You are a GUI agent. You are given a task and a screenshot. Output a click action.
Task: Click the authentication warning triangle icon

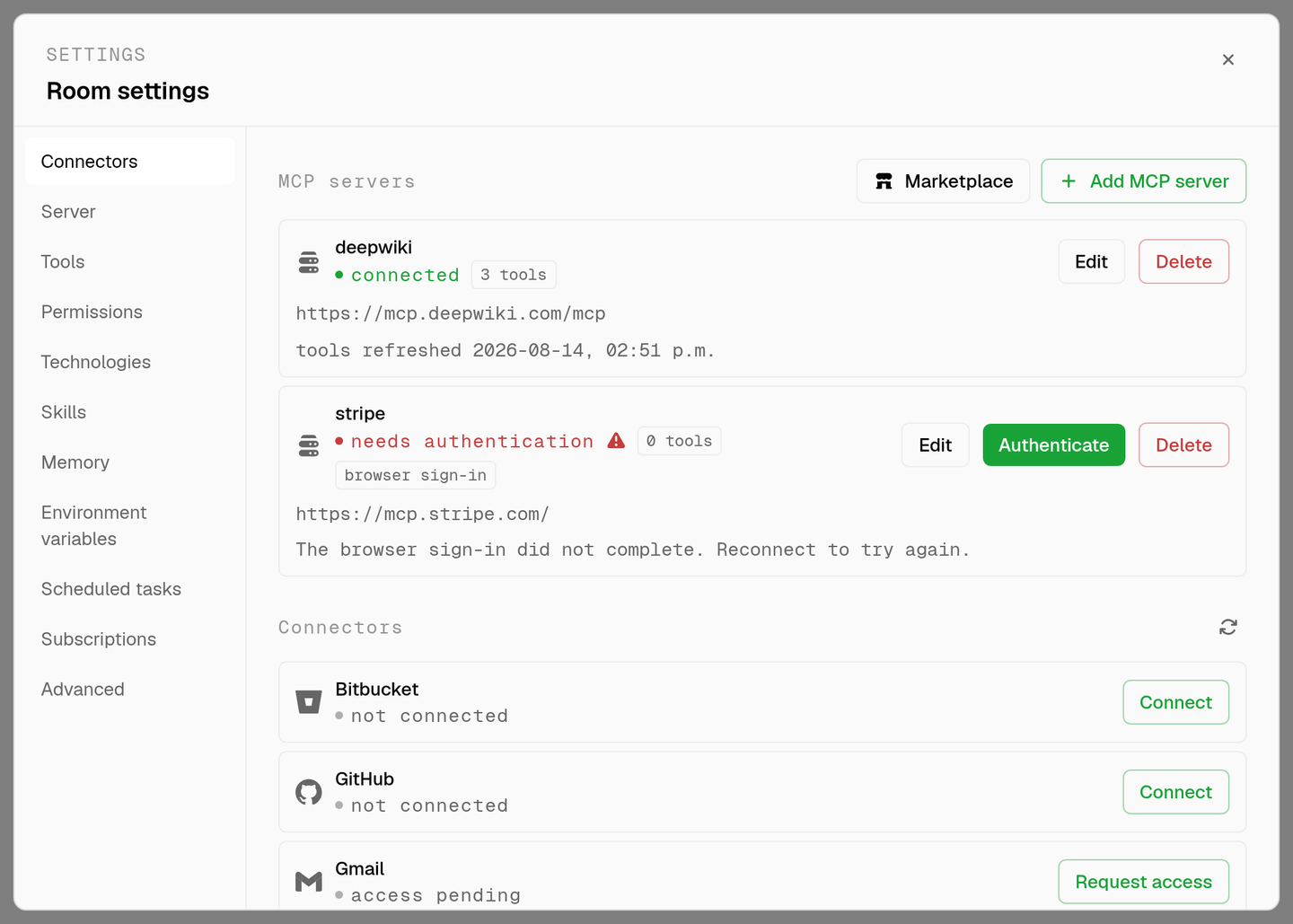(x=616, y=441)
